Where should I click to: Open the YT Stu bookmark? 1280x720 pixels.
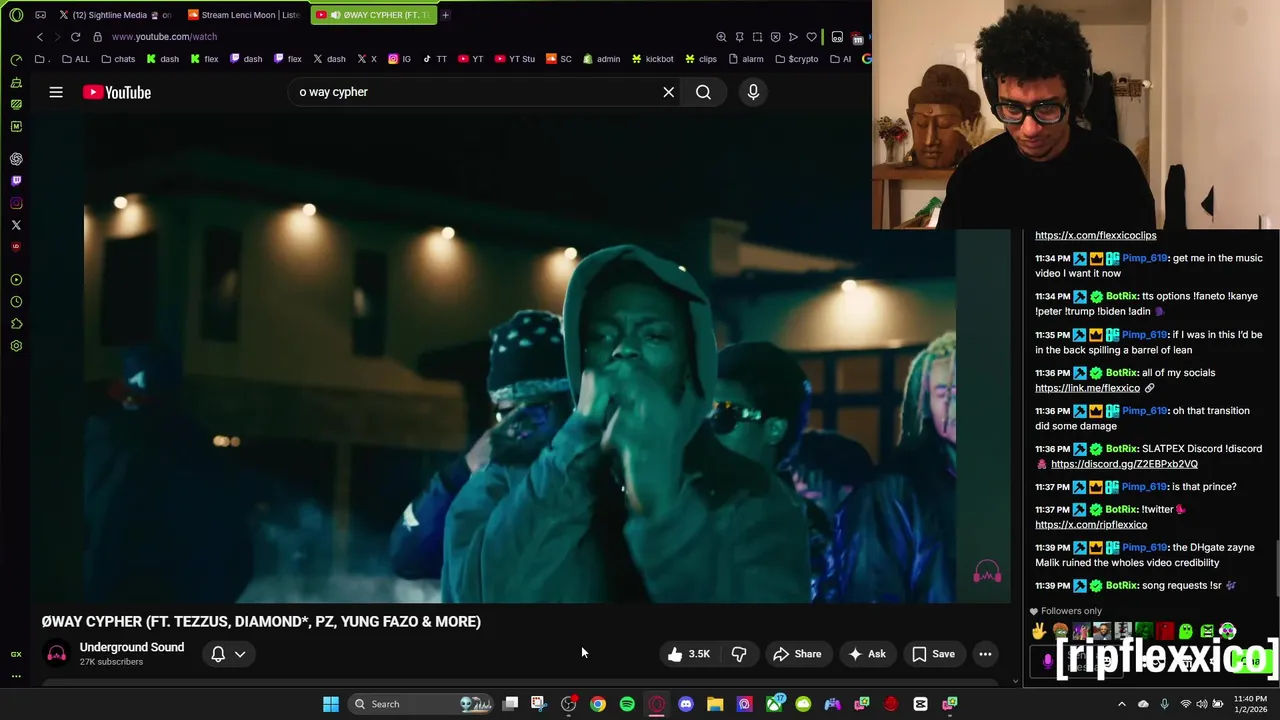click(x=515, y=59)
